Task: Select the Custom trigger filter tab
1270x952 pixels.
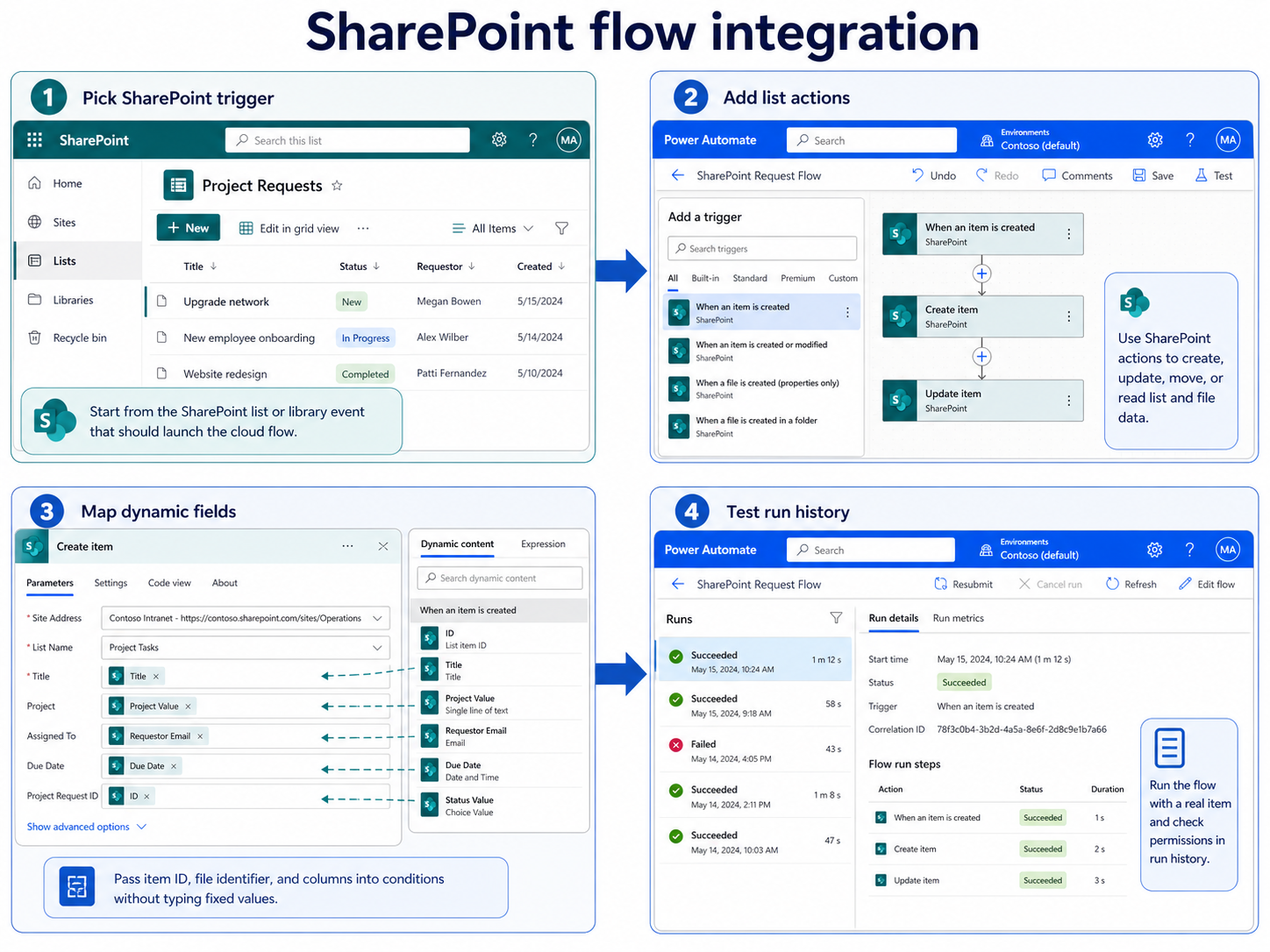Action: (843, 278)
